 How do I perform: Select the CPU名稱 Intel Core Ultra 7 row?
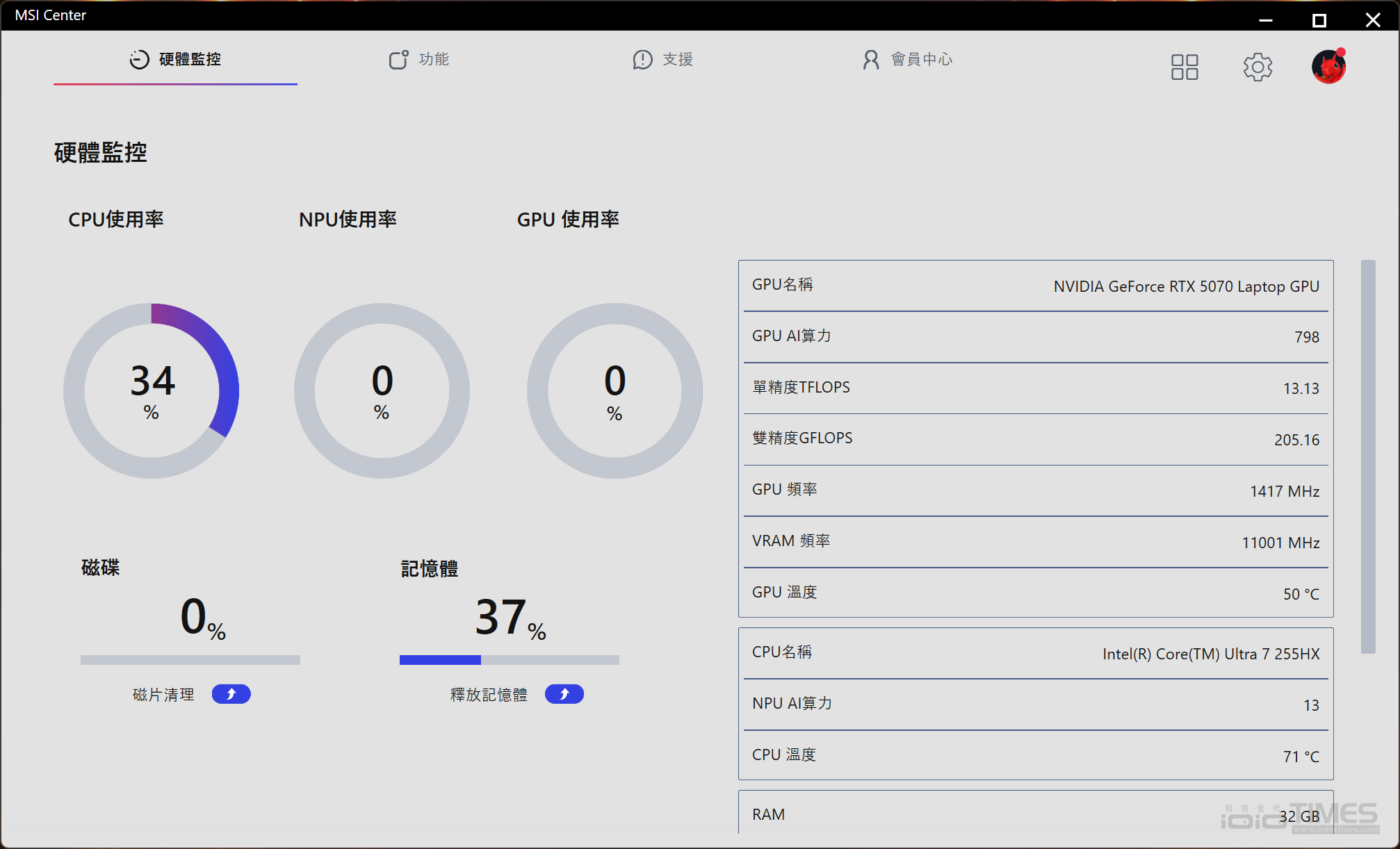pos(1036,653)
